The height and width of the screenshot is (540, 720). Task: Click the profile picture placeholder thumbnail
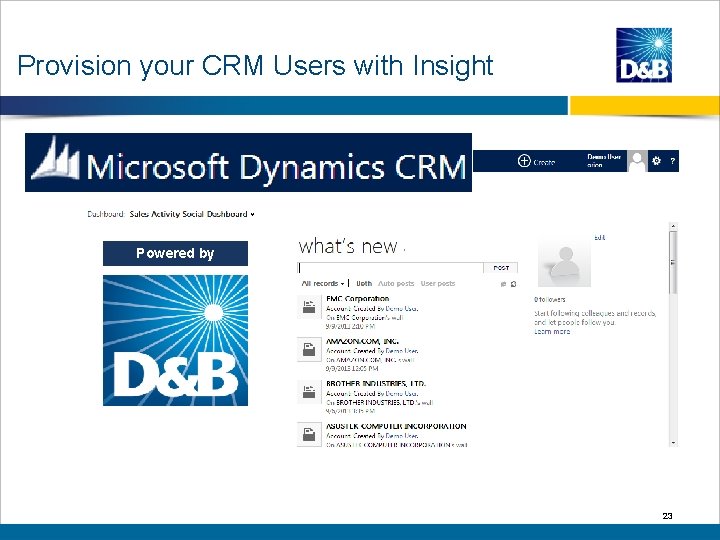tap(564, 263)
